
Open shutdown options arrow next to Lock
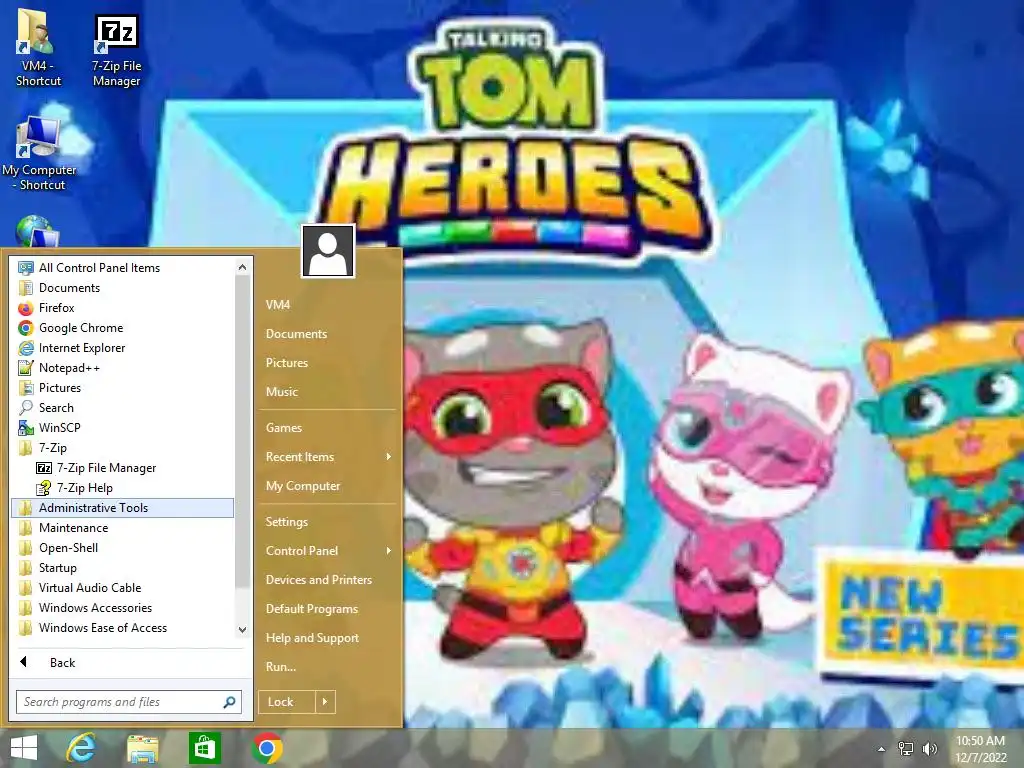click(325, 702)
